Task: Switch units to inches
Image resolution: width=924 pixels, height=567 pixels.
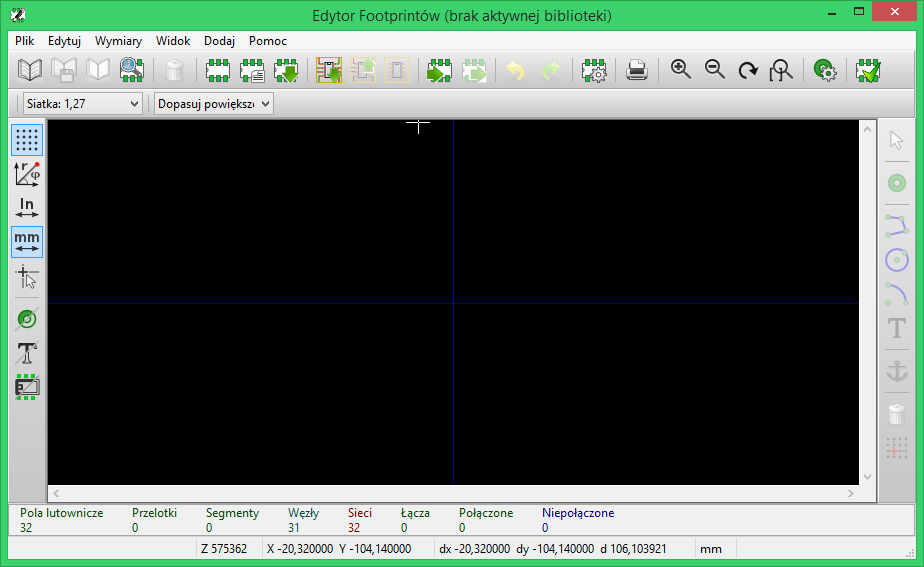Action: coord(27,208)
